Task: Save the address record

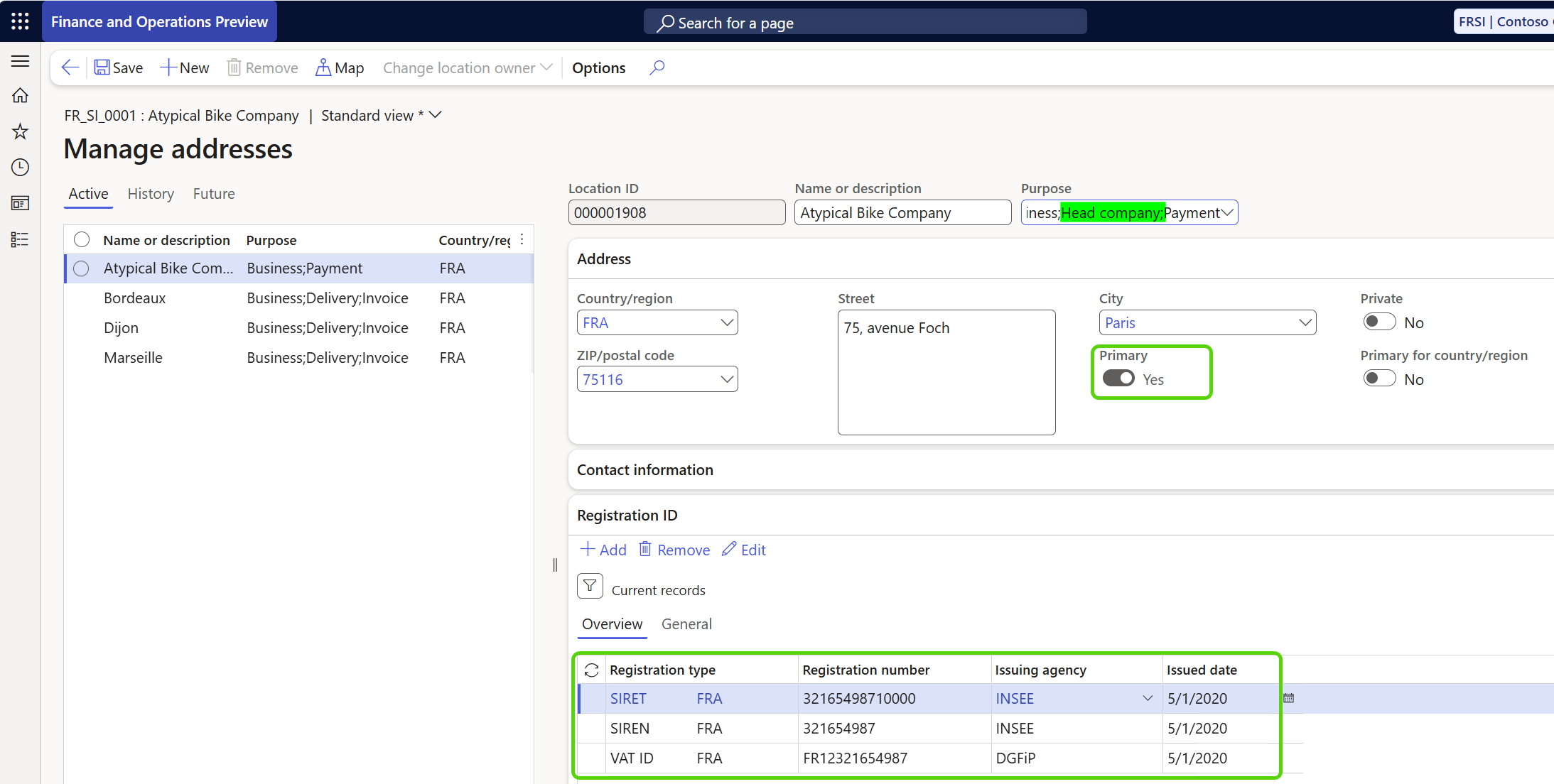Action: click(x=119, y=67)
